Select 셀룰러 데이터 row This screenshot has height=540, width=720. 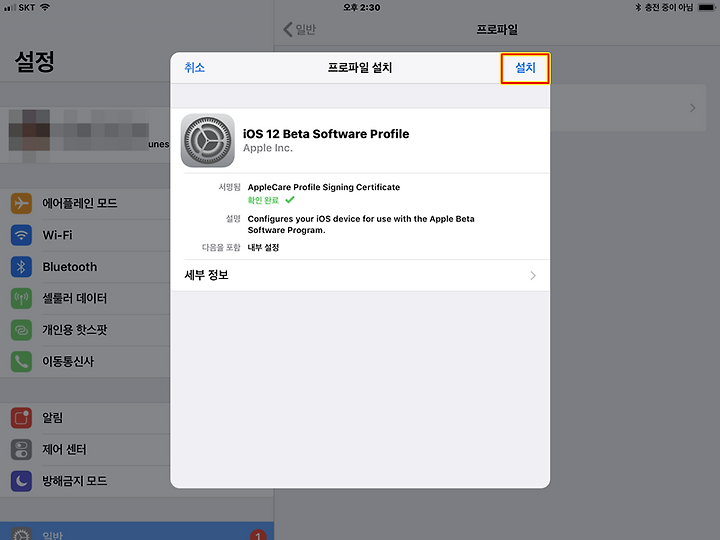85,298
